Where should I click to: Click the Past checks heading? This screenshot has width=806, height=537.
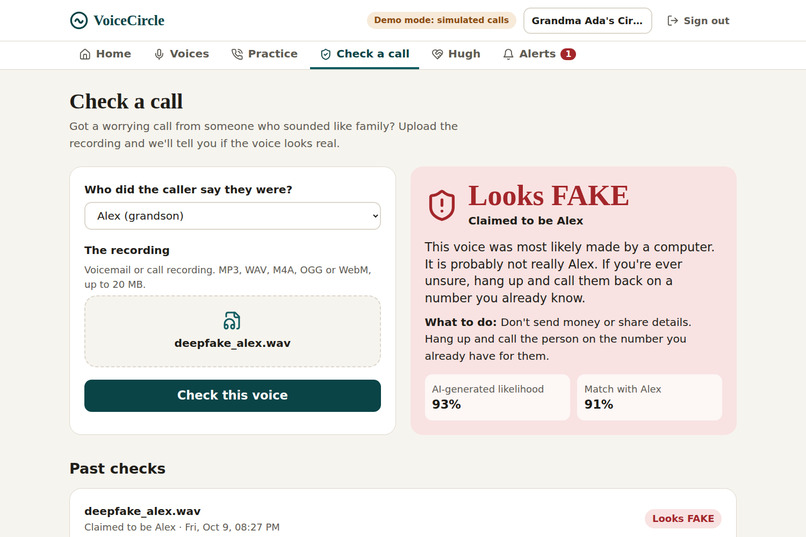(x=117, y=469)
